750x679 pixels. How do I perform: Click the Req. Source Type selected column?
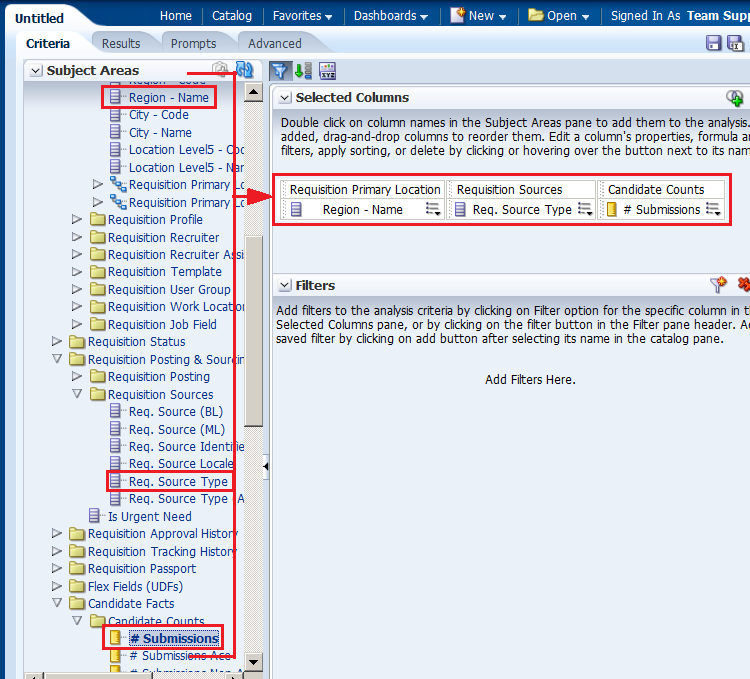tap(522, 209)
